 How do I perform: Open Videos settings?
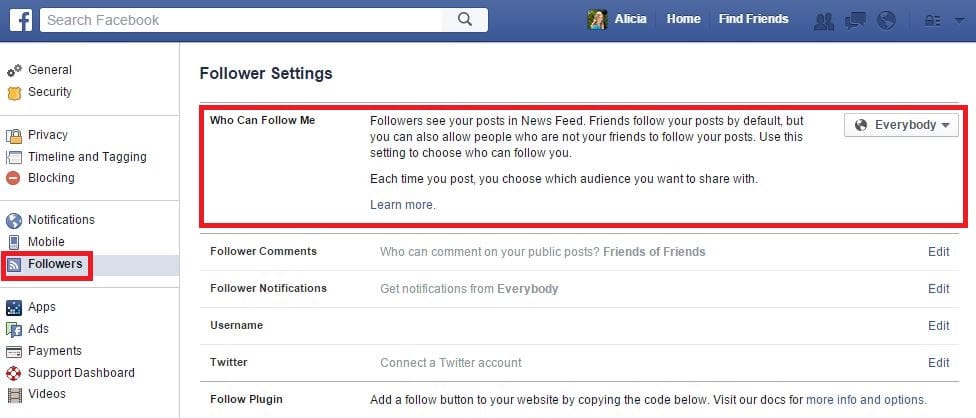tap(47, 394)
